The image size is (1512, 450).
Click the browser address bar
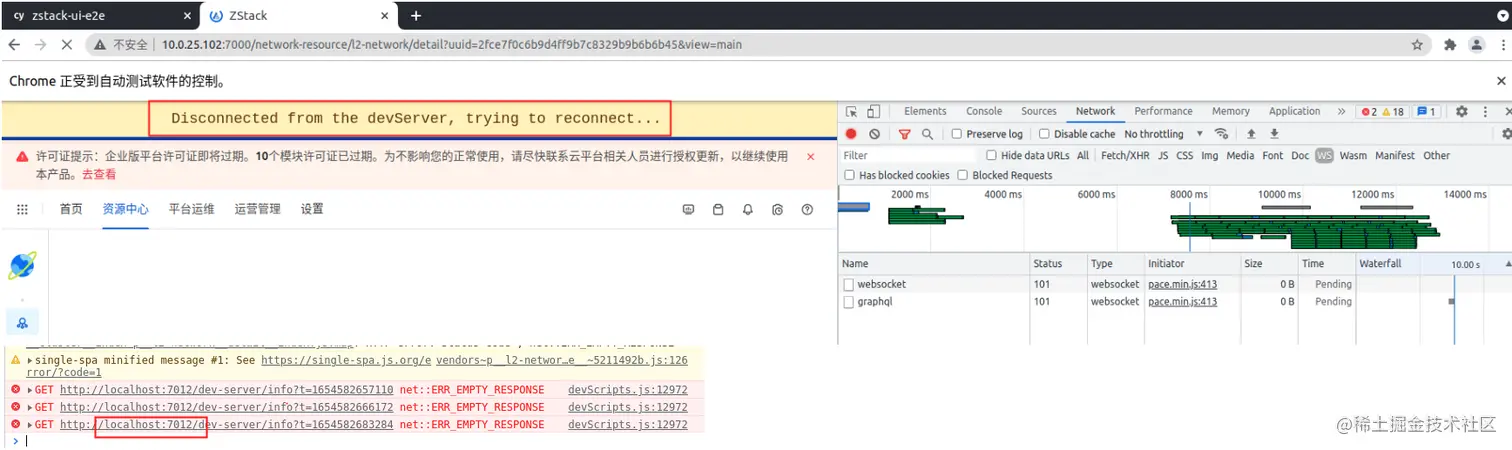click(758, 45)
